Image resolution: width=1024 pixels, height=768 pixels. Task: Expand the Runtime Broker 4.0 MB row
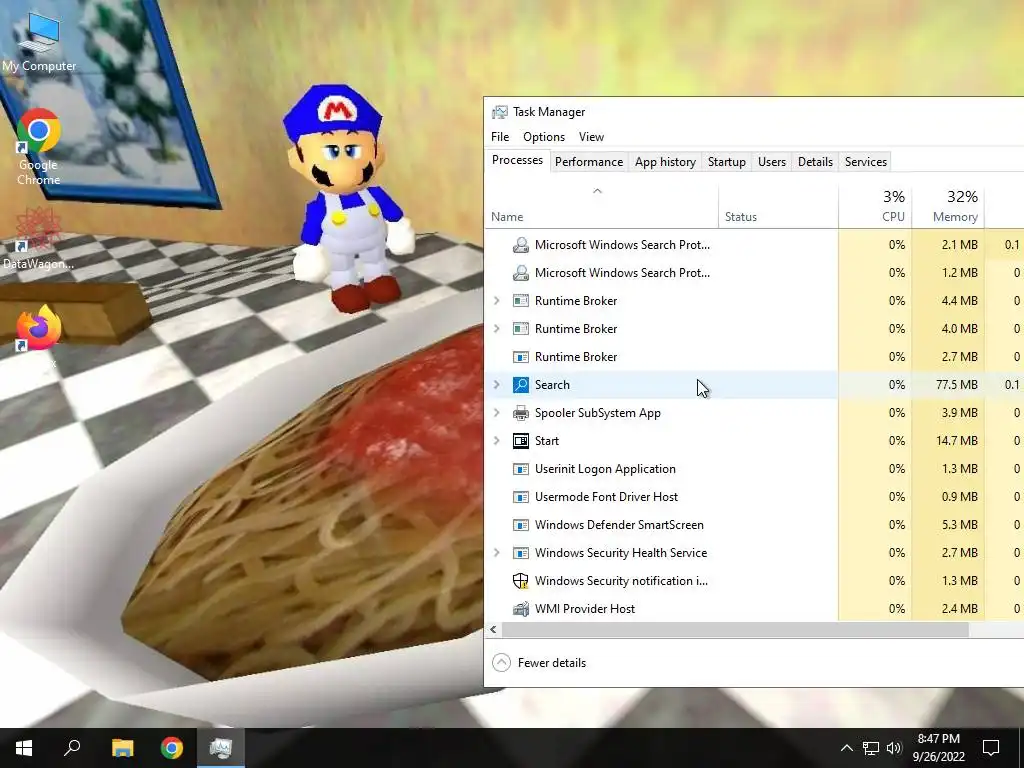click(x=496, y=328)
